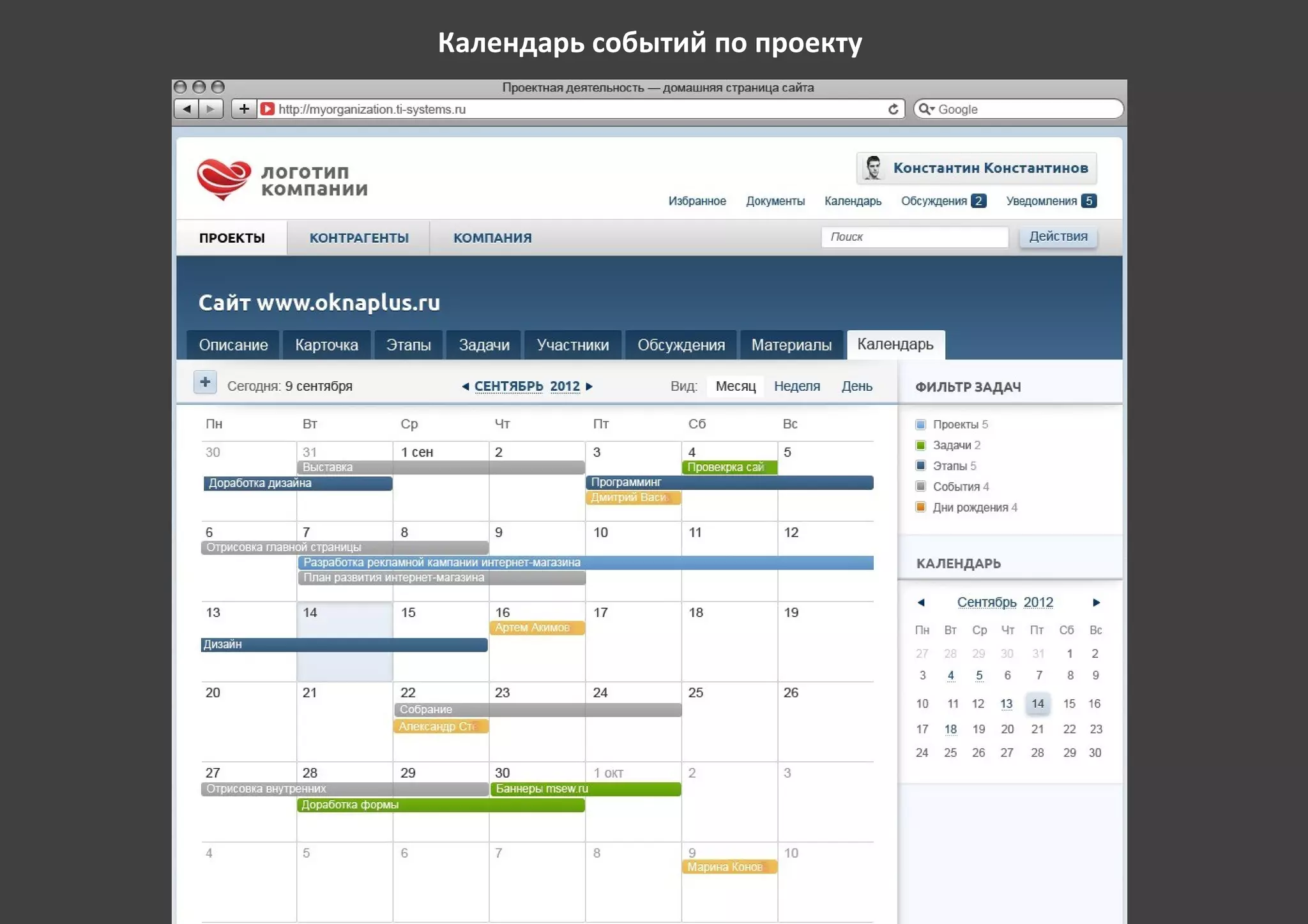Toggle the Проекты filter checkbox

920,425
